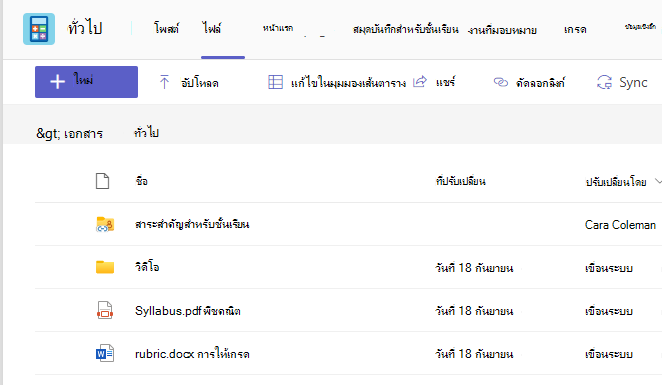Screen dimensions: 662x385
Task: Open the สาระสำคัญสำหรับชั้นเรียน folder
Action: [x=192, y=224]
